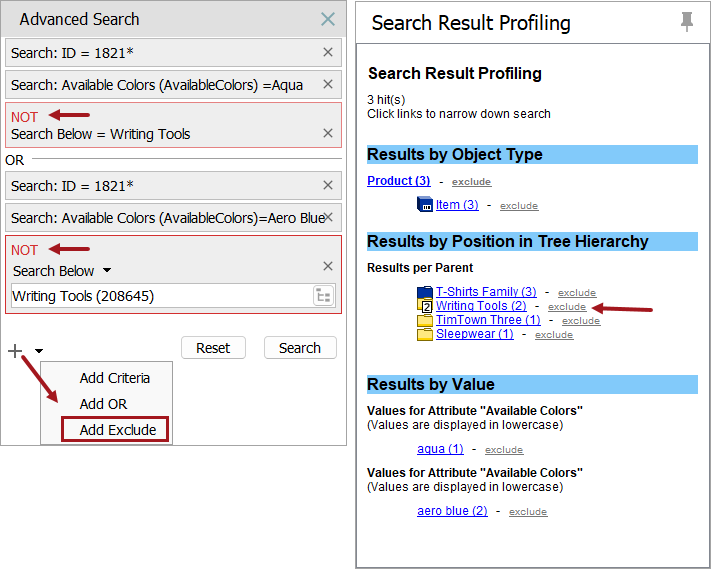711x569 pixels.
Task: Exclude T-Shirts Family from results
Action: coord(577,292)
